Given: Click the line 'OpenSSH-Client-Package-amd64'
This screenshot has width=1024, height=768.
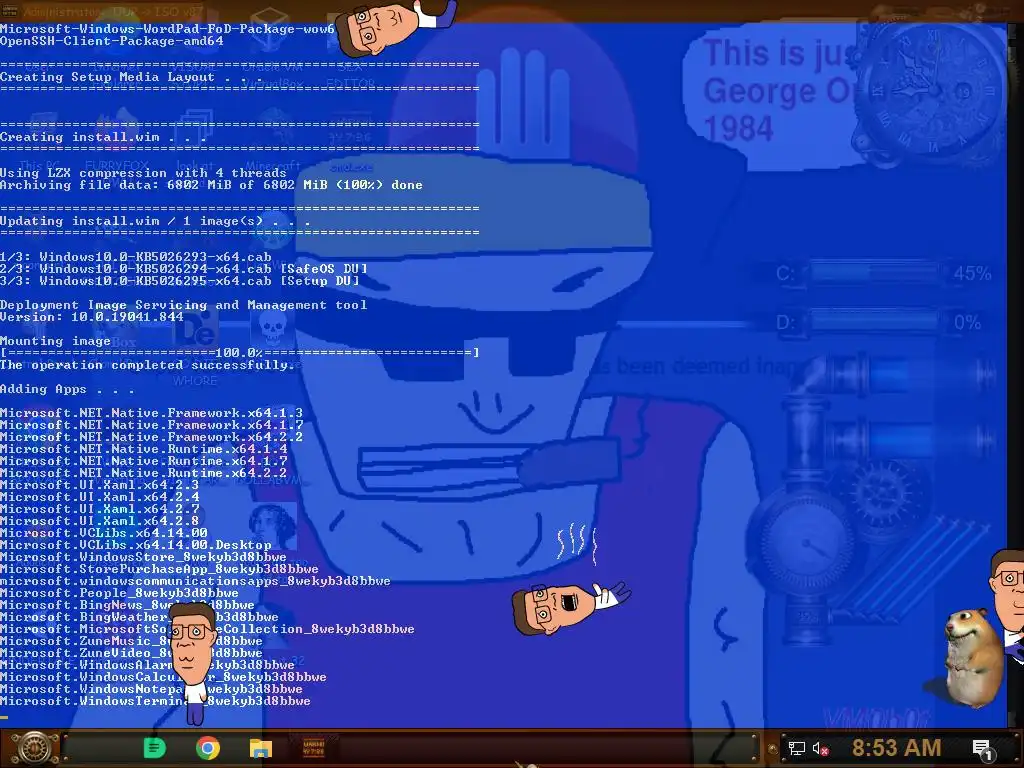Looking at the screenshot, I should (x=112, y=41).
